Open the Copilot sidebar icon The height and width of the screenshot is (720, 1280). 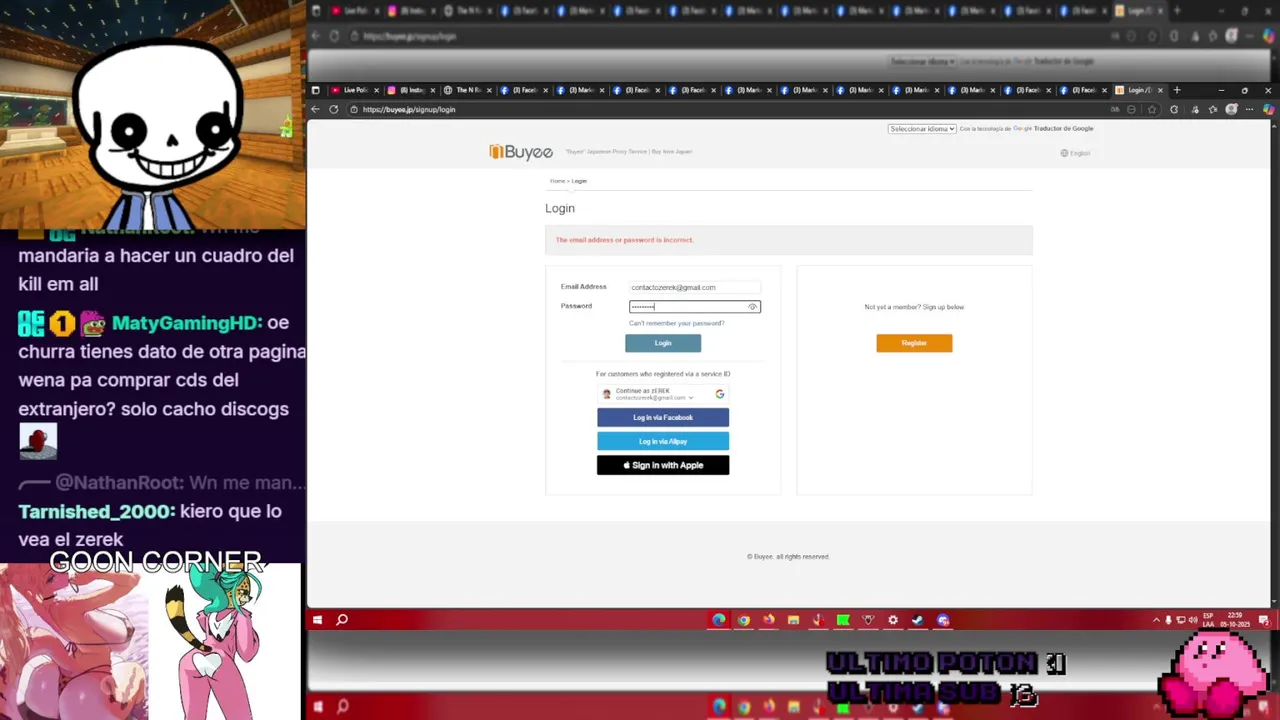pyautogui.click(x=1268, y=109)
